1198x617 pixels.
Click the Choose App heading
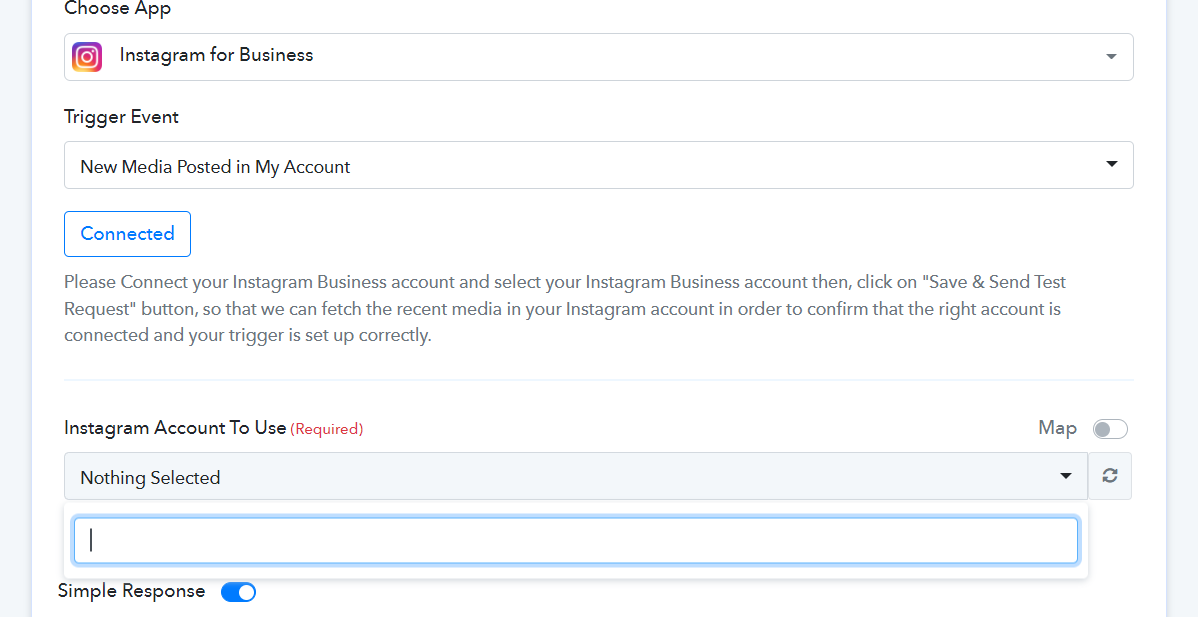[118, 9]
